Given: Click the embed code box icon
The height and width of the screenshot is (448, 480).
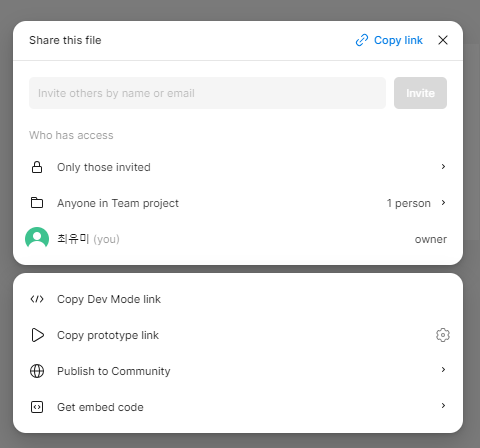Looking at the screenshot, I should pyautogui.click(x=37, y=407).
